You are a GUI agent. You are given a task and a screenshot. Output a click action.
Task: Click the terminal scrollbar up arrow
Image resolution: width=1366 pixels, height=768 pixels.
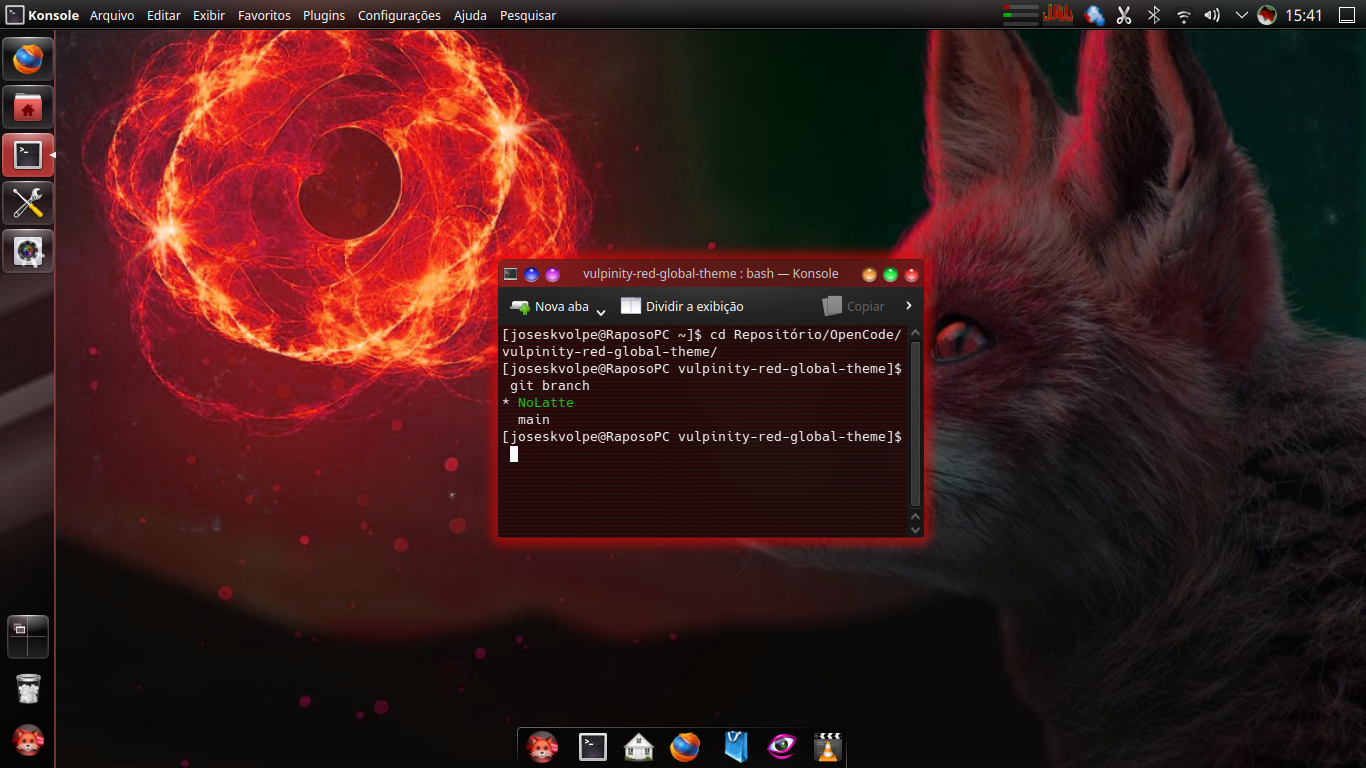(915, 332)
